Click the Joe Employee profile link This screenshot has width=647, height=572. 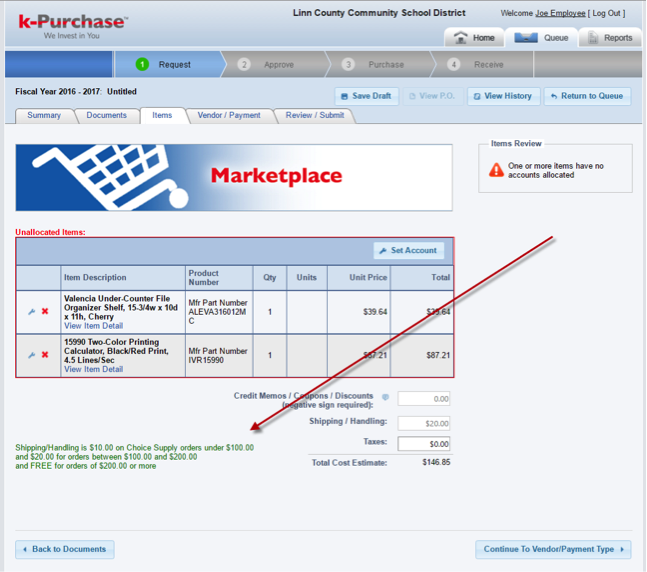pos(560,13)
